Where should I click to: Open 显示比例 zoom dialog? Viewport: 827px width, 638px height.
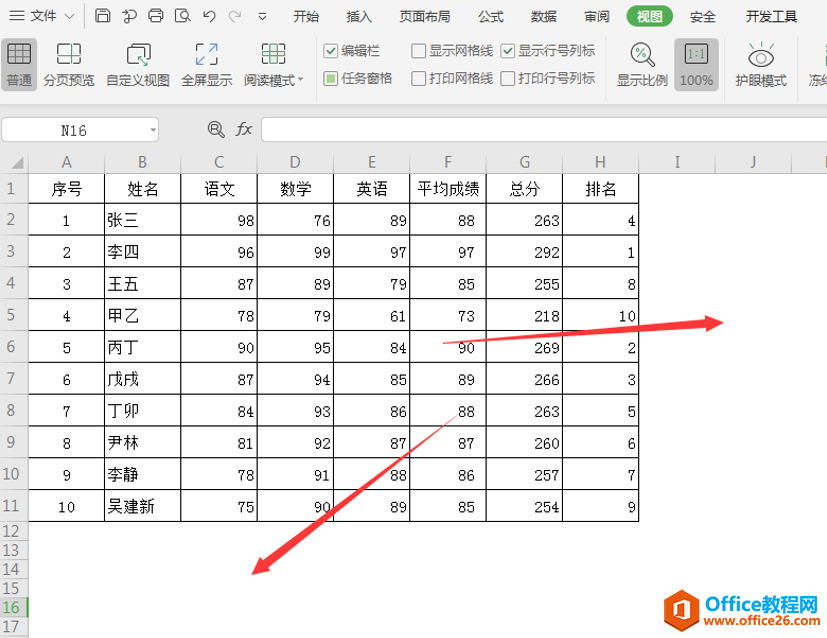pyautogui.click(x=642, y=65)
